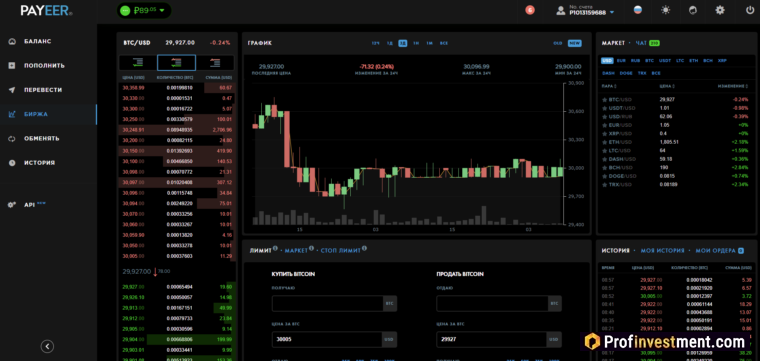Show info icon next to Стоп лимит
The image size is (760, 361).
[364, 249]
